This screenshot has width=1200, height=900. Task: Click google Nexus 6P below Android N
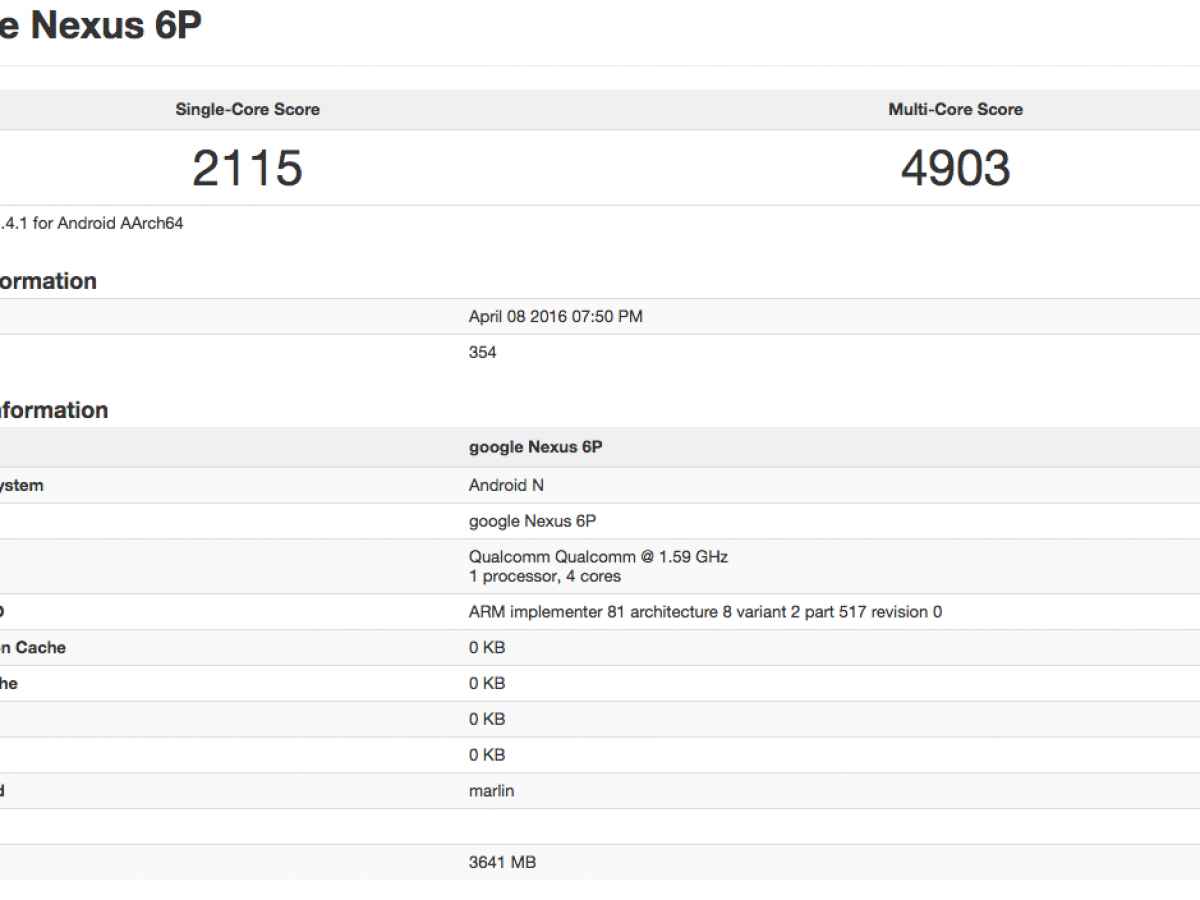(x=533, y=521)
